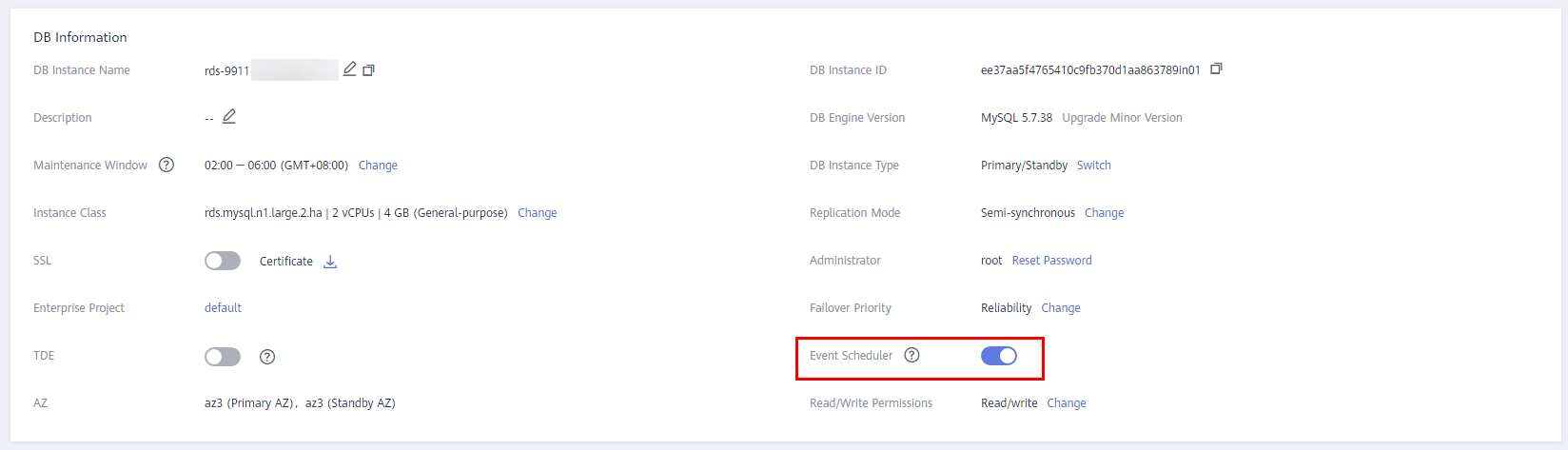The image size is (1568, 450).
Task: Change Read/Write Permissions
Action: (1067, 403)
